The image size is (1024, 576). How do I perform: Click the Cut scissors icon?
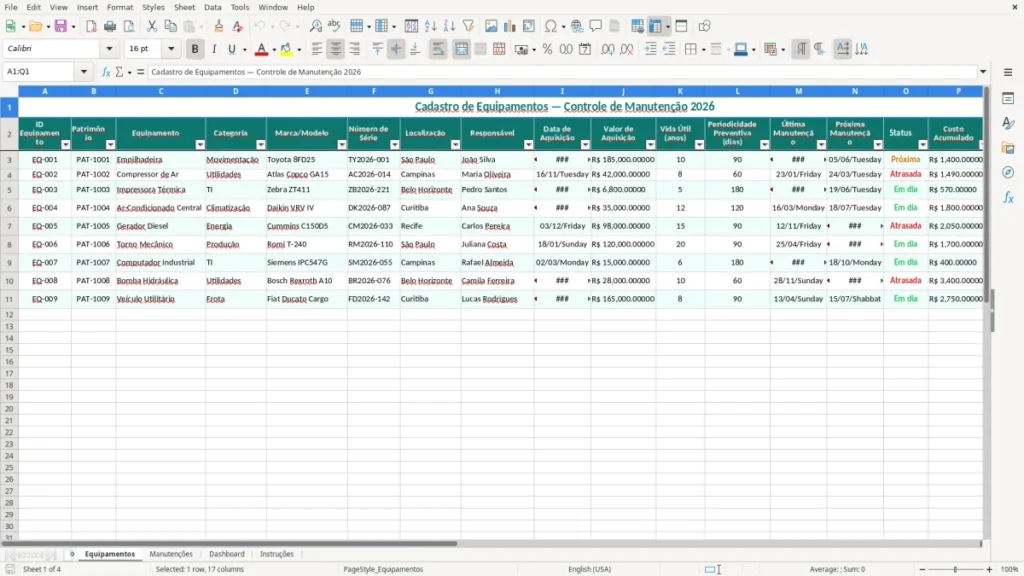point(152,26)
